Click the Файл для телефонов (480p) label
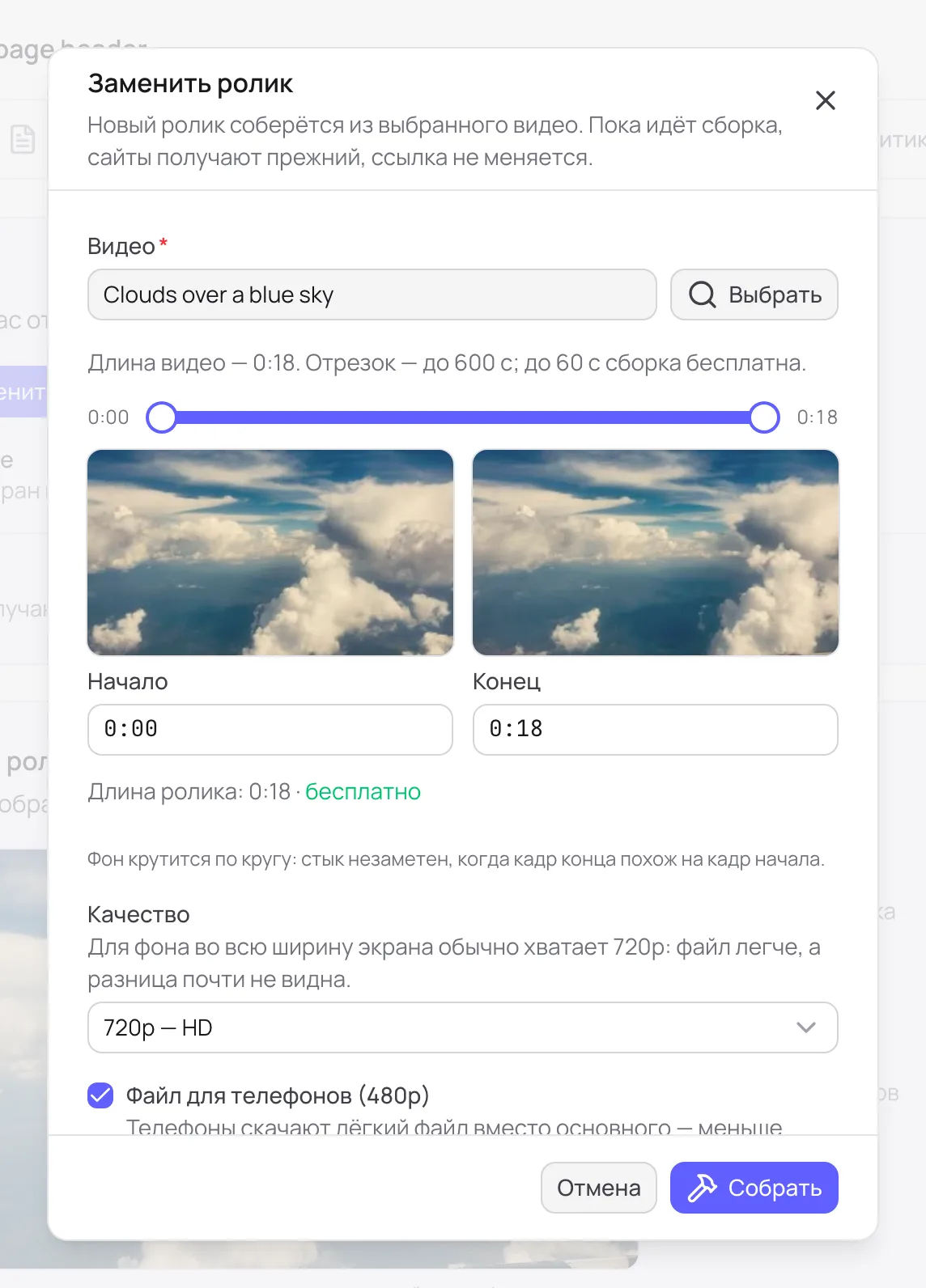Viewport: 926px width, 1288px height. pyautogui.click(x=278, y=1095)
